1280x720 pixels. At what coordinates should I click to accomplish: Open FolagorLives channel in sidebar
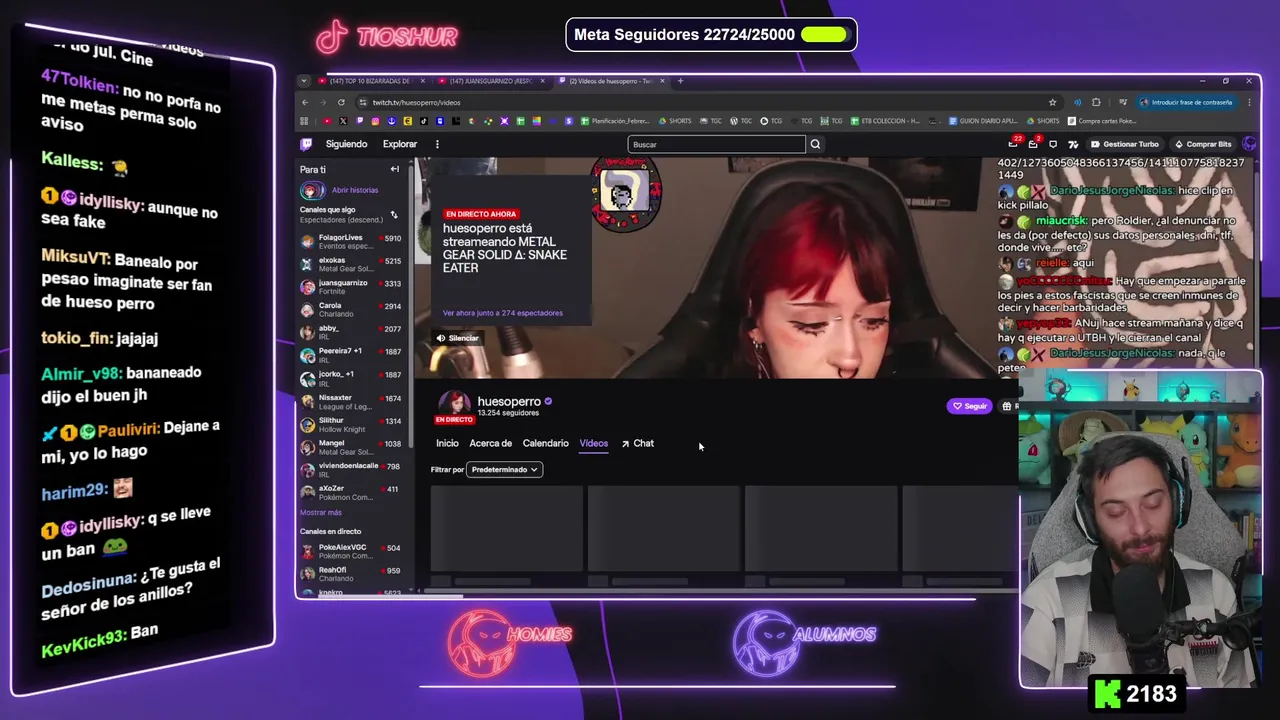[x=352, y=241]
